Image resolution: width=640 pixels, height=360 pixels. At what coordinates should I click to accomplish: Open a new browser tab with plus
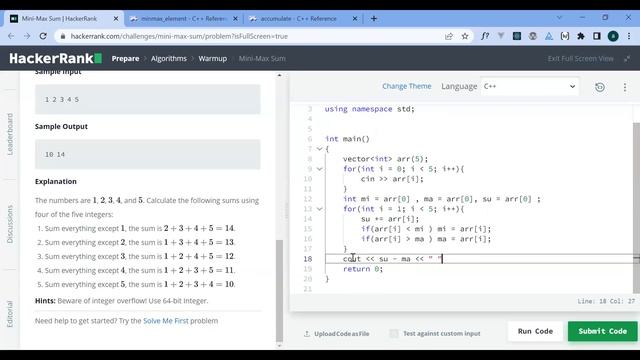coord(373,18)
